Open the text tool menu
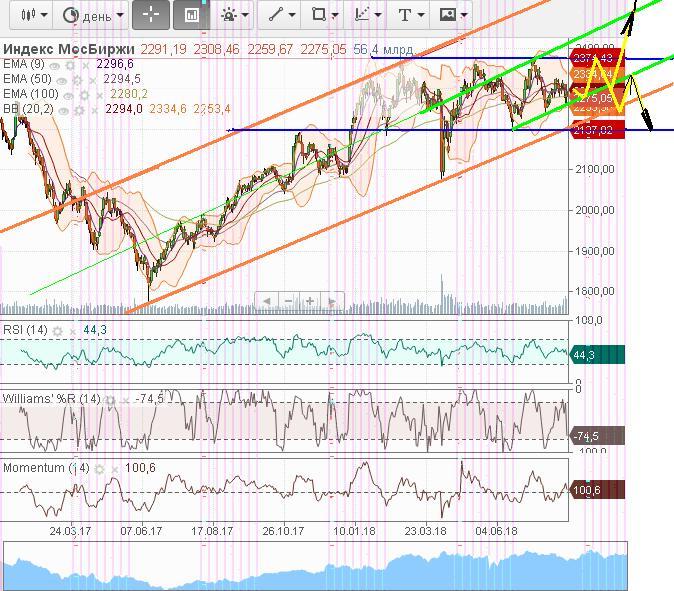Viewport: 674px width, 591px height. tap(410, 15)
